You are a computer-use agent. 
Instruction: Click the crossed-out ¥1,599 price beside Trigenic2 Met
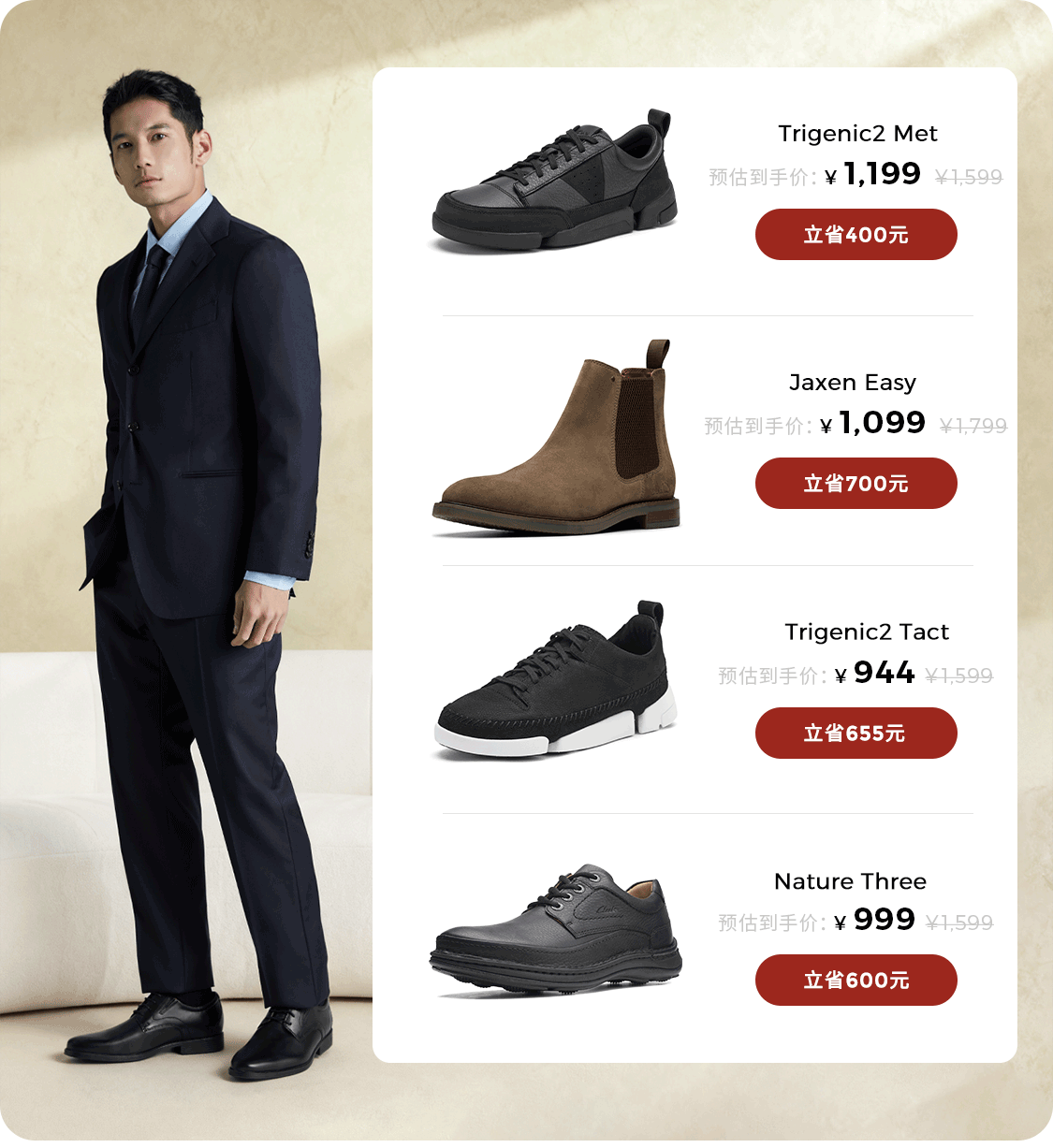pyautogui.click(x=969, y=177)
